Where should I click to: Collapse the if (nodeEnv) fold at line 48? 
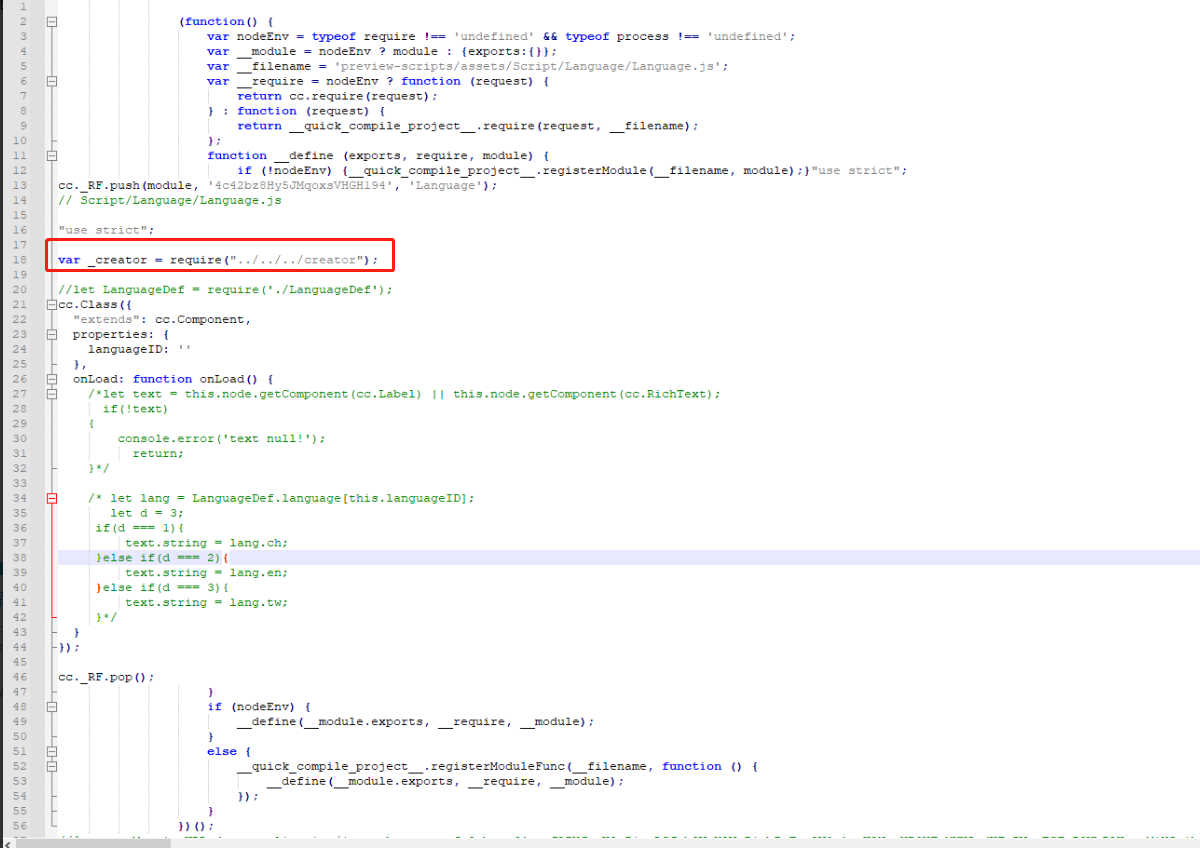(x=52, y=706)
